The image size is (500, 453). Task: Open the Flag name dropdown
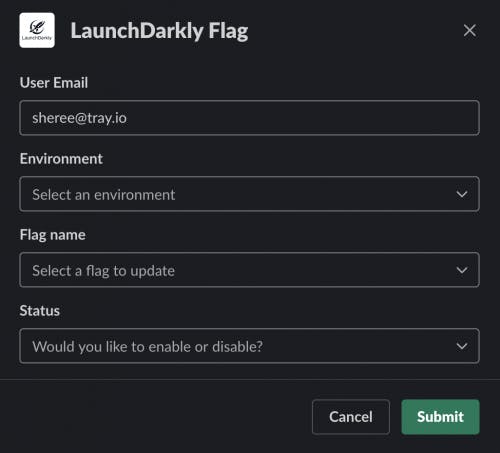click(250, 270)
